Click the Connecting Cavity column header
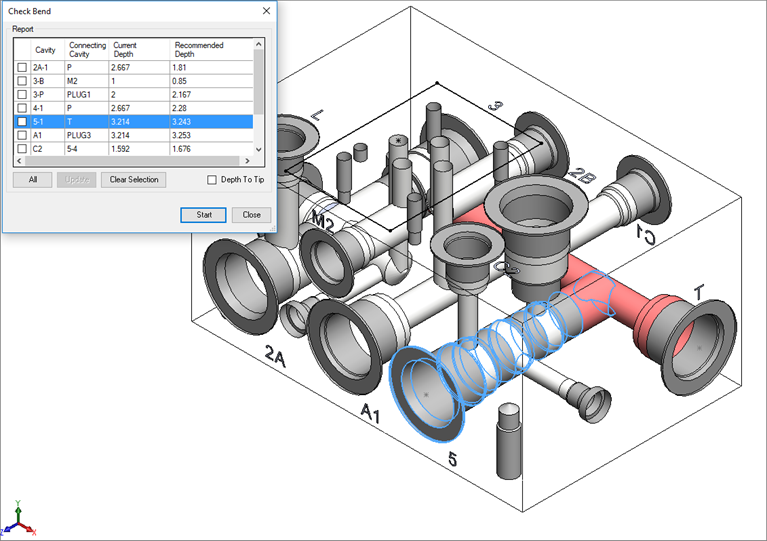Screen dimensions: 767x541 (87, 50)
